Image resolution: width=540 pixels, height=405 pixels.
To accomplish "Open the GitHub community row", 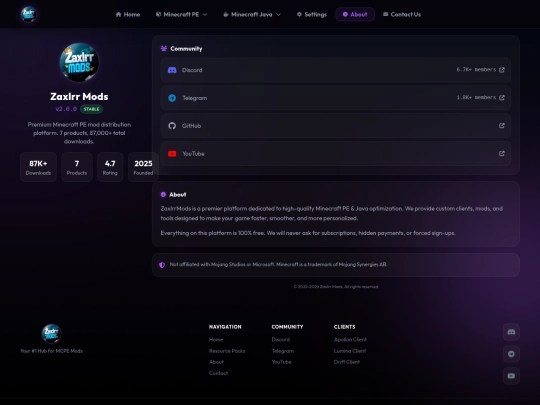I will click(335, 126).
